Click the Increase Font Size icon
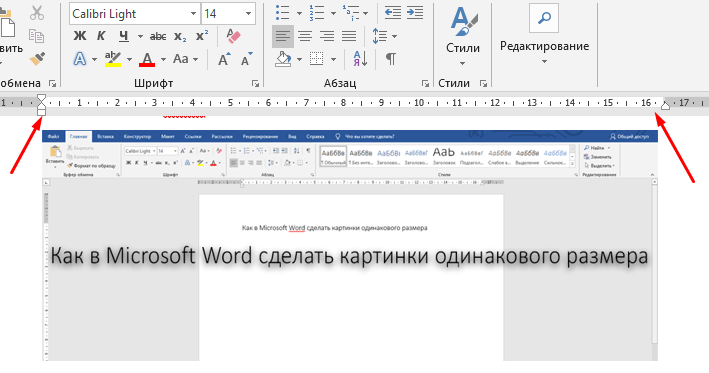The height and width of the screenshot is (373, 709). coord(224,59)
